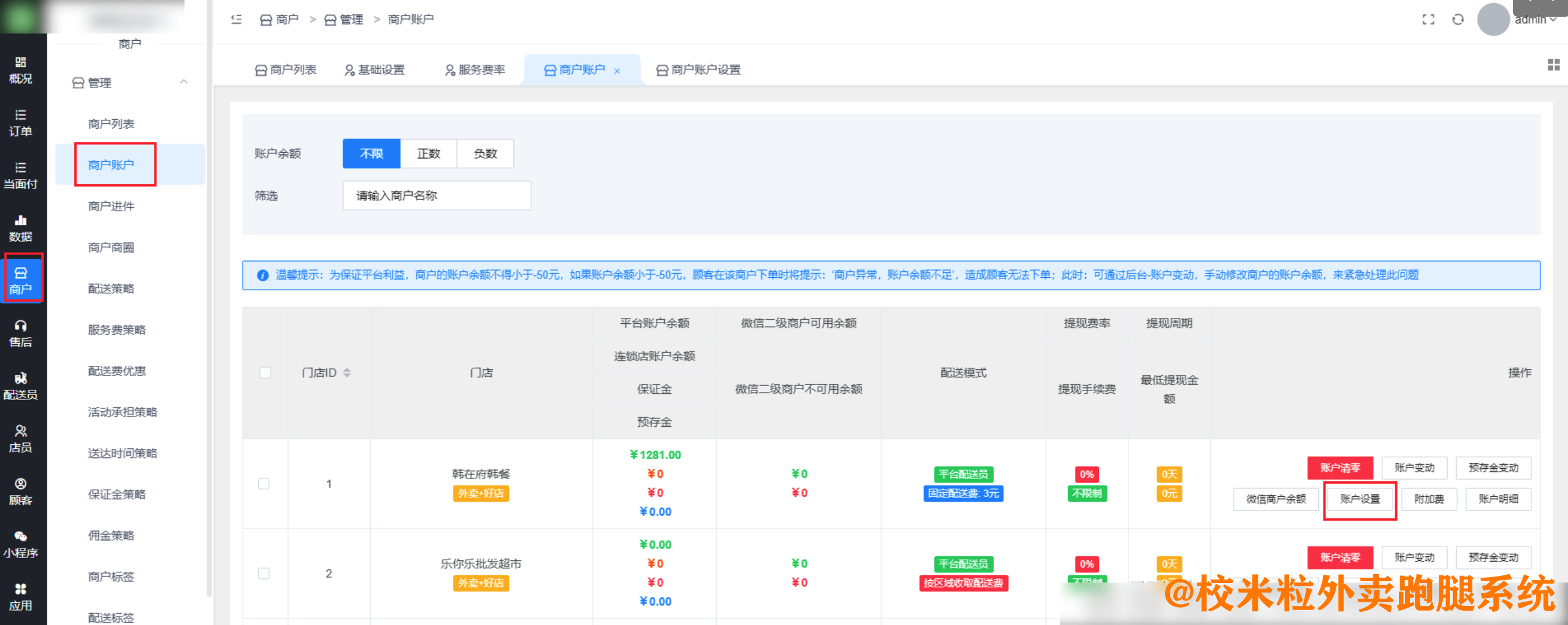This screenshot has height=625, width=1568.
Task: Refresh the page using the reload icon
Action: coord(1458,20)
